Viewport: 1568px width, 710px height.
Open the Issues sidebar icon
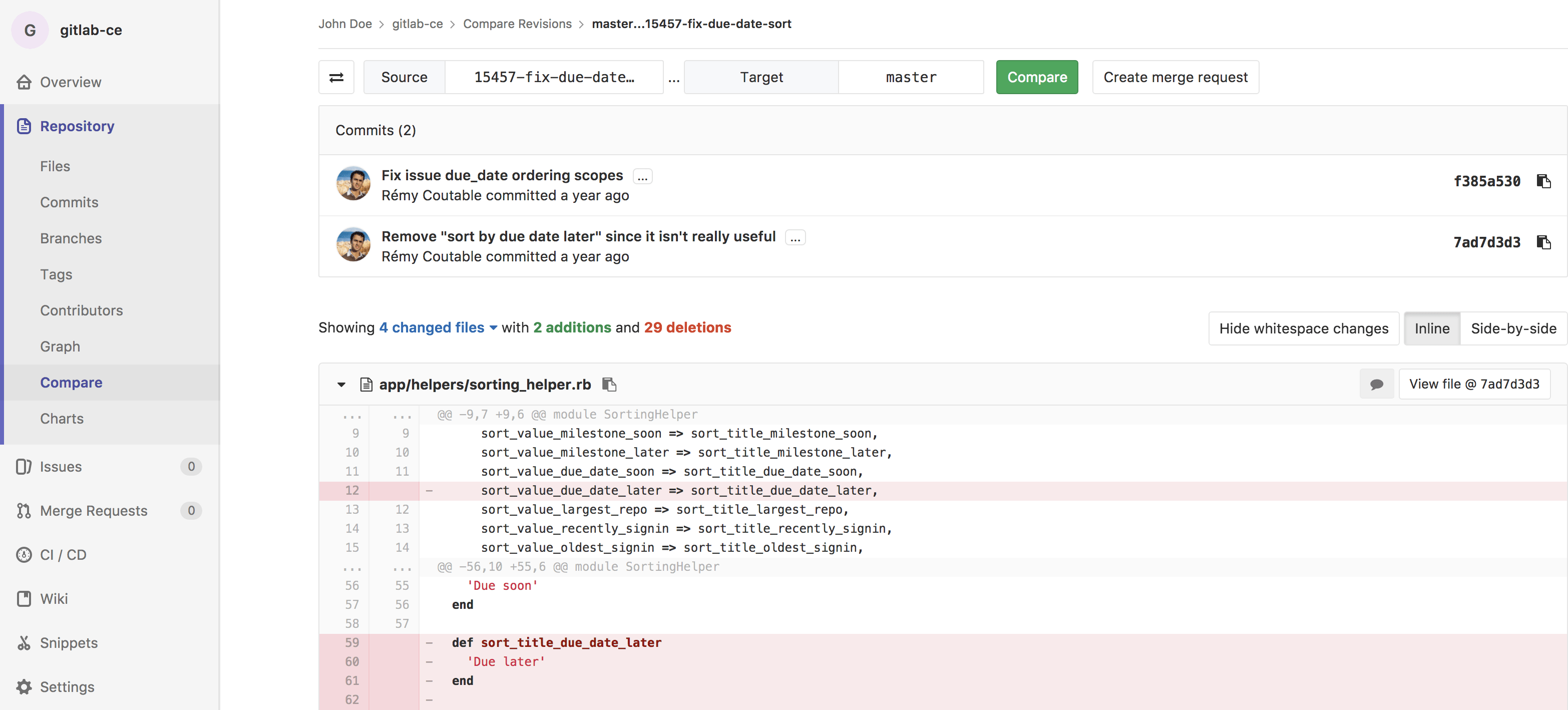point(24,467)
